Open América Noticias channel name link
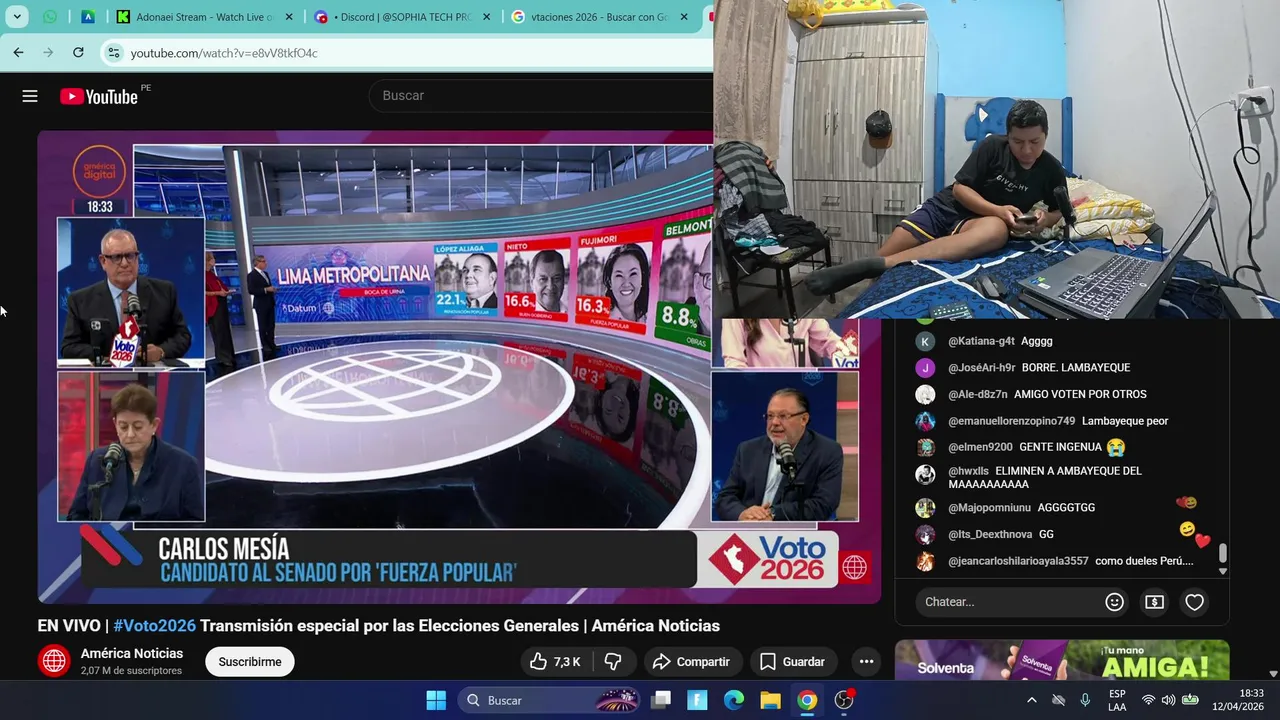The height and width of the screenshot is (720, 1280). point(132,653)
